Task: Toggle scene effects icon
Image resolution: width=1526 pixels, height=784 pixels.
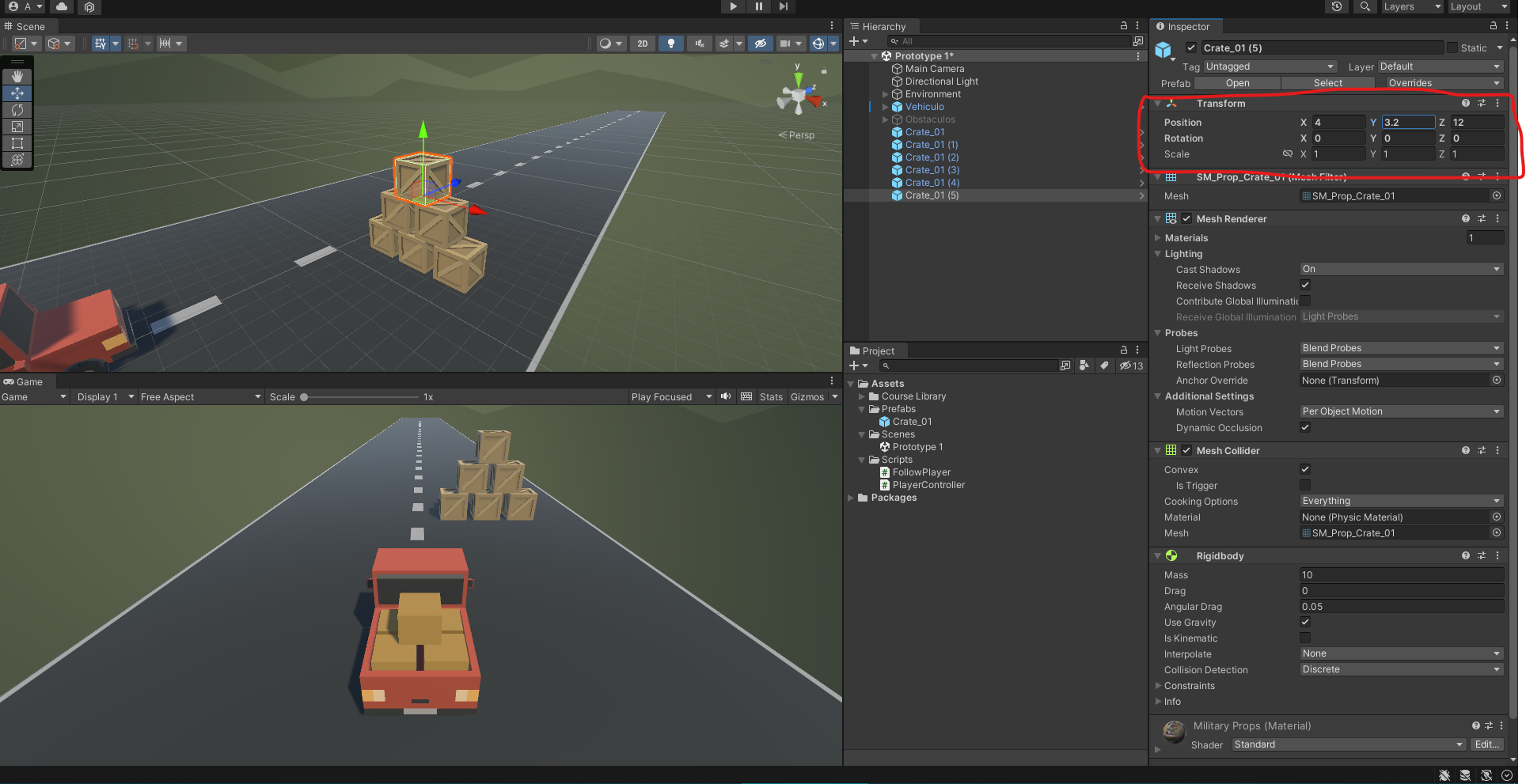Action: pyautogui.click(x=724, y=44)
